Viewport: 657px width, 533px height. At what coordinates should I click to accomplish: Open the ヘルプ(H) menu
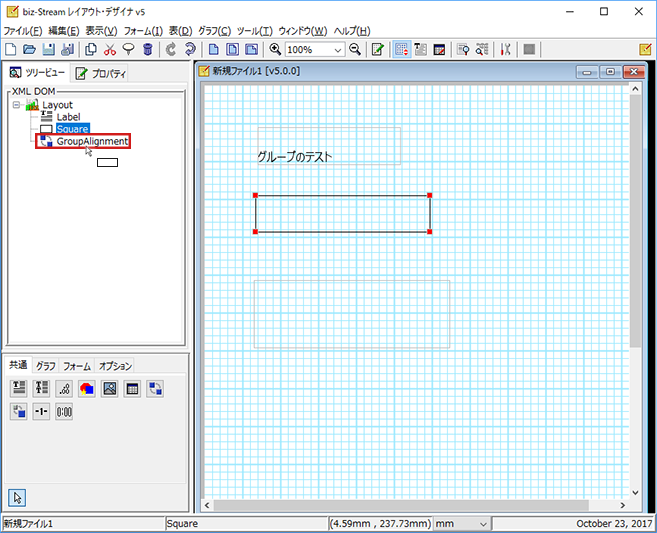coord(352,31)
